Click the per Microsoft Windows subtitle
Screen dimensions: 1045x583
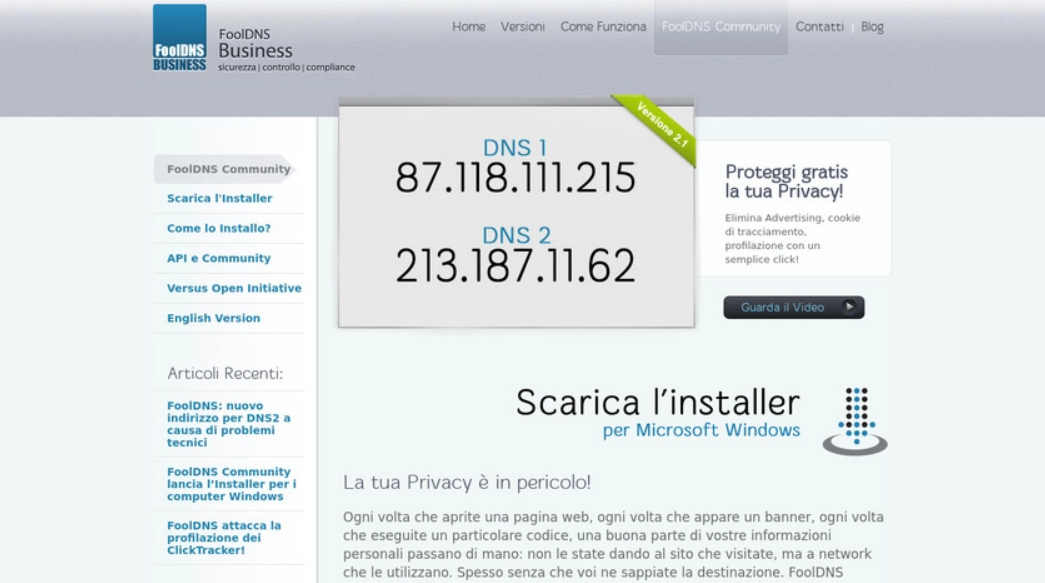(x=701, y=430)
